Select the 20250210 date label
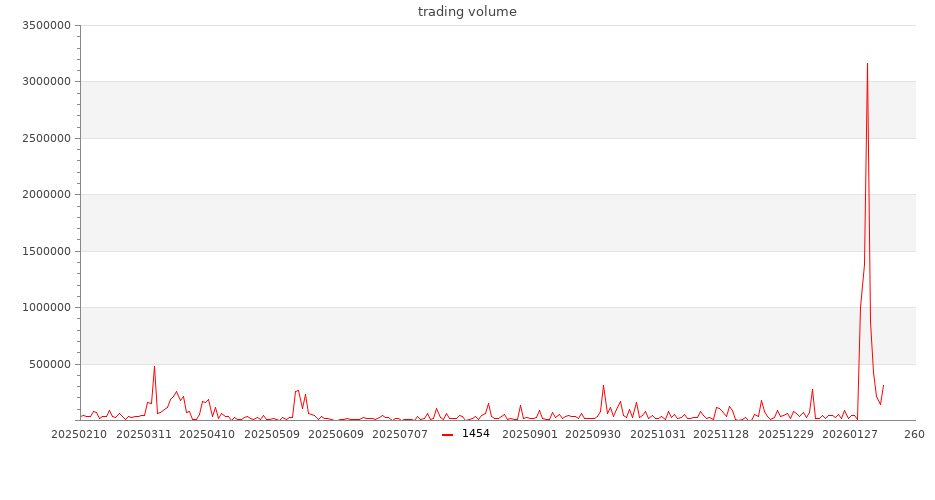Image resolution: width=935 pixels, height=500 pixels. tap(78, 435)
